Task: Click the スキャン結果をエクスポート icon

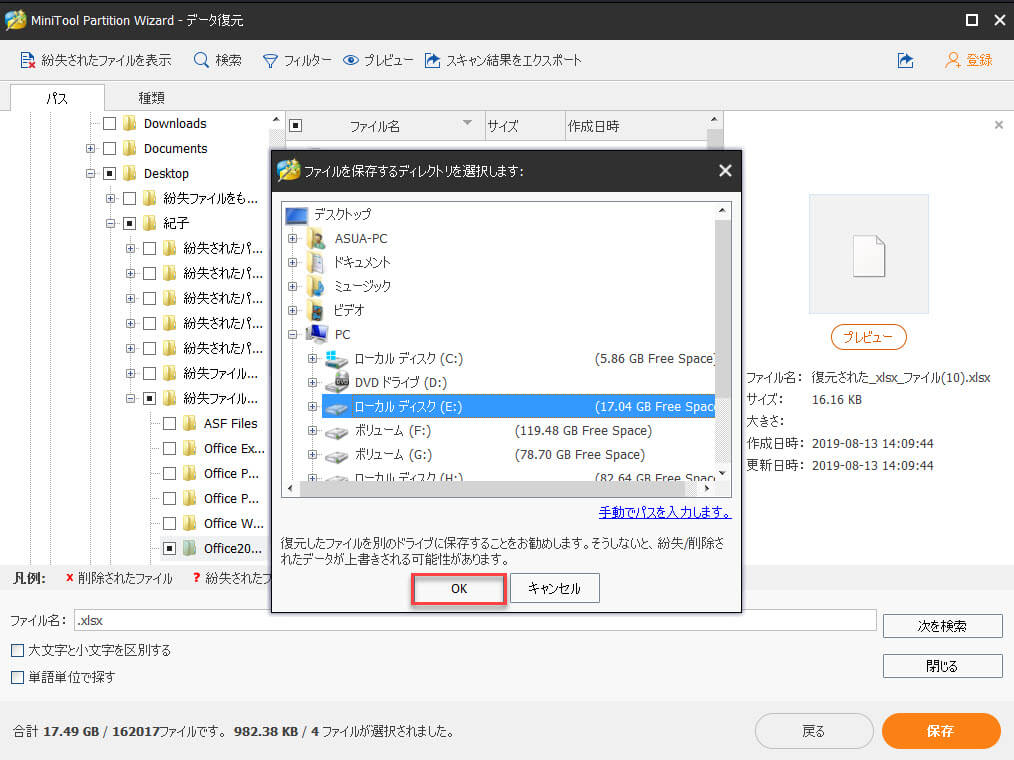Action: click(x=432, y=60)
